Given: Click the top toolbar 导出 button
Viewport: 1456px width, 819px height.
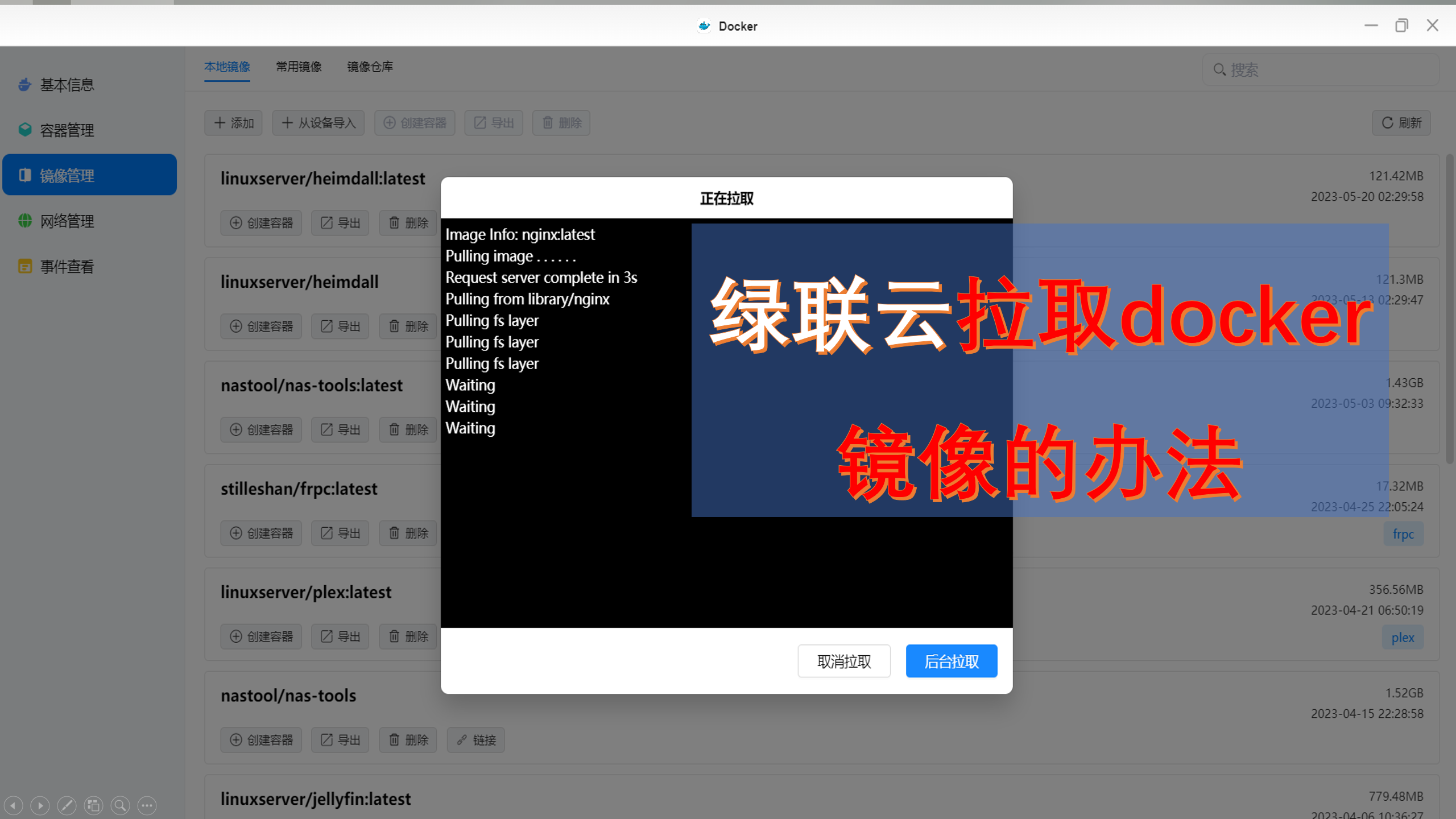Looking at the screenshot, I should tap(494, 123).
